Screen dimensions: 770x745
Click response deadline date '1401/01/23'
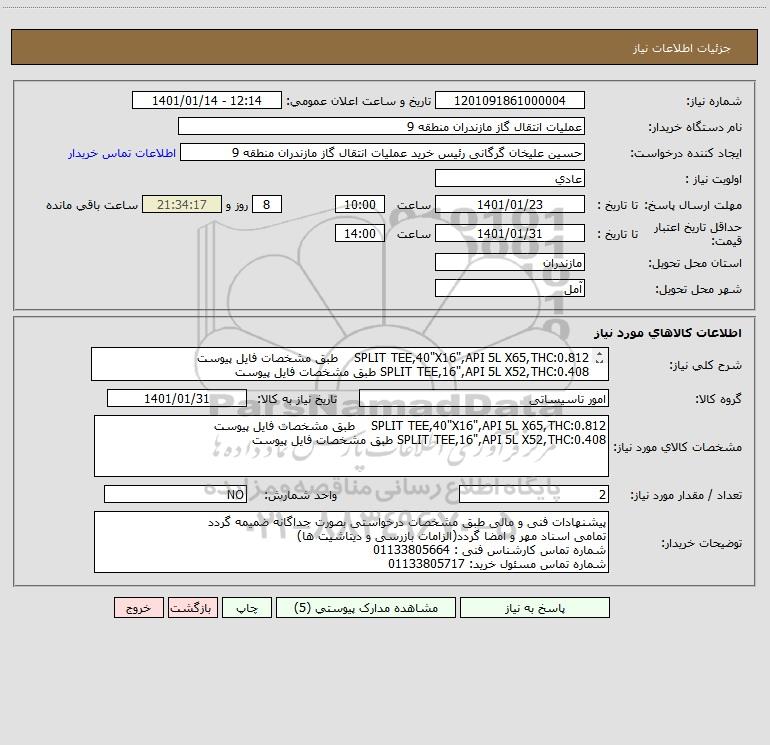510,204
